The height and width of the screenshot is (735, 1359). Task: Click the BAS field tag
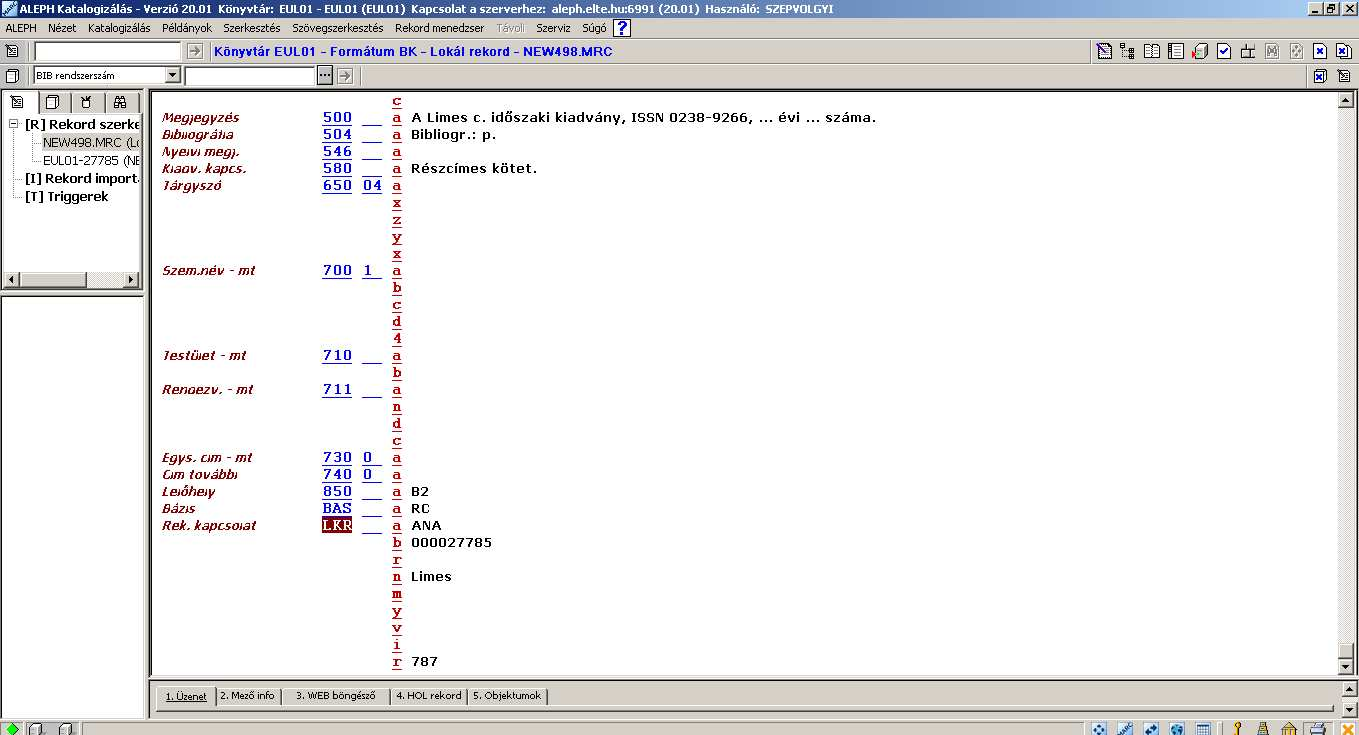tap(337, 509)
